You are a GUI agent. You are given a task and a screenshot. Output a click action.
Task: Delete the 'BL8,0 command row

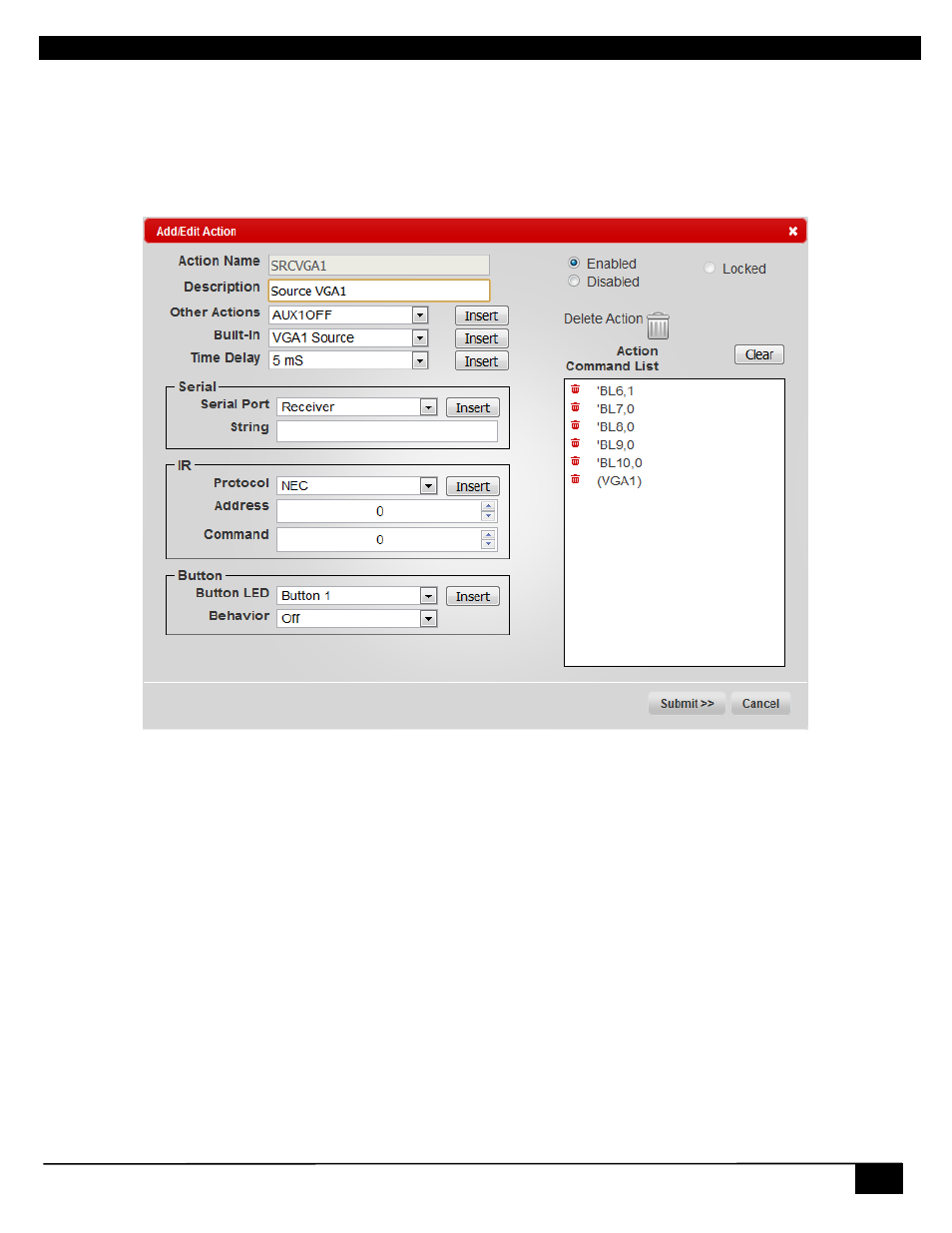tap(575, 425)
